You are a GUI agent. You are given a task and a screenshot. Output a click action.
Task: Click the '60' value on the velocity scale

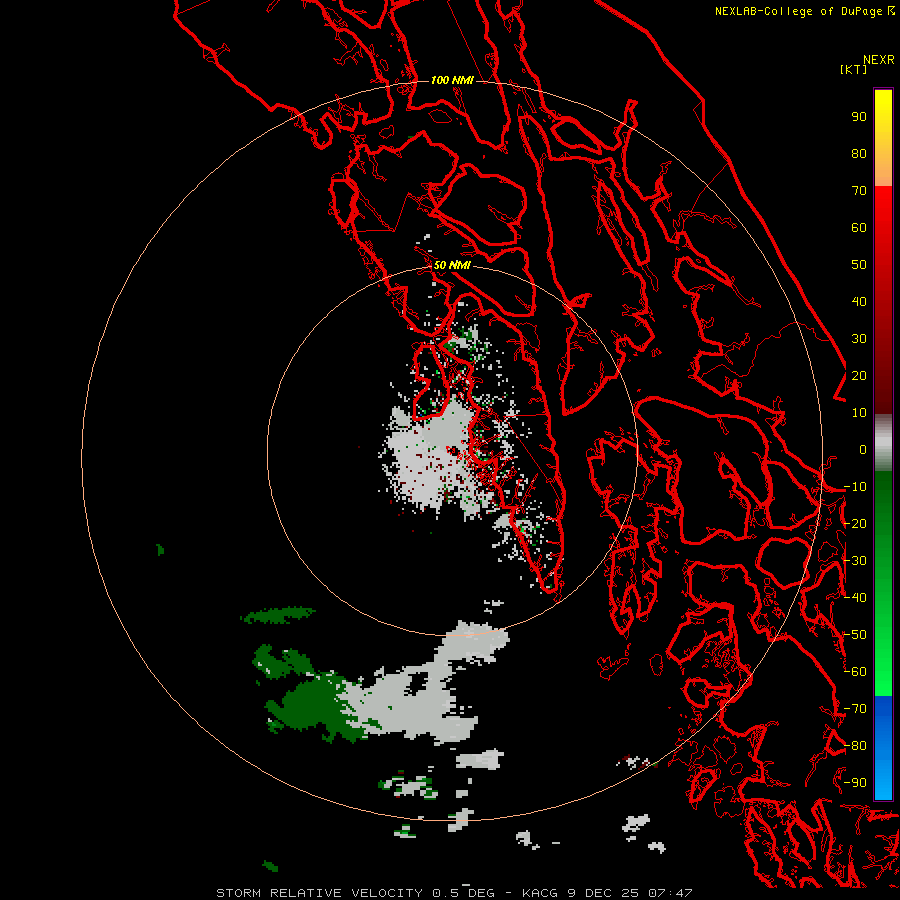pos(859,227)
